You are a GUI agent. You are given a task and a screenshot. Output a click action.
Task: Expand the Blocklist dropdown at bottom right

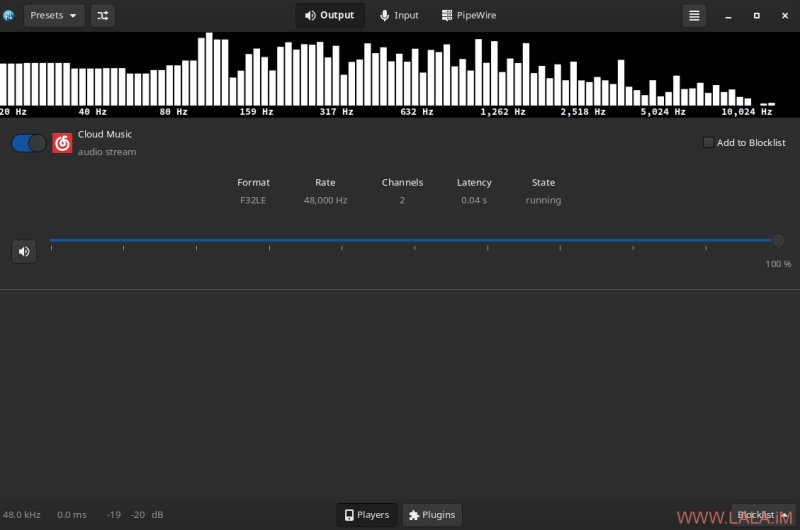[x=763, y=515]
